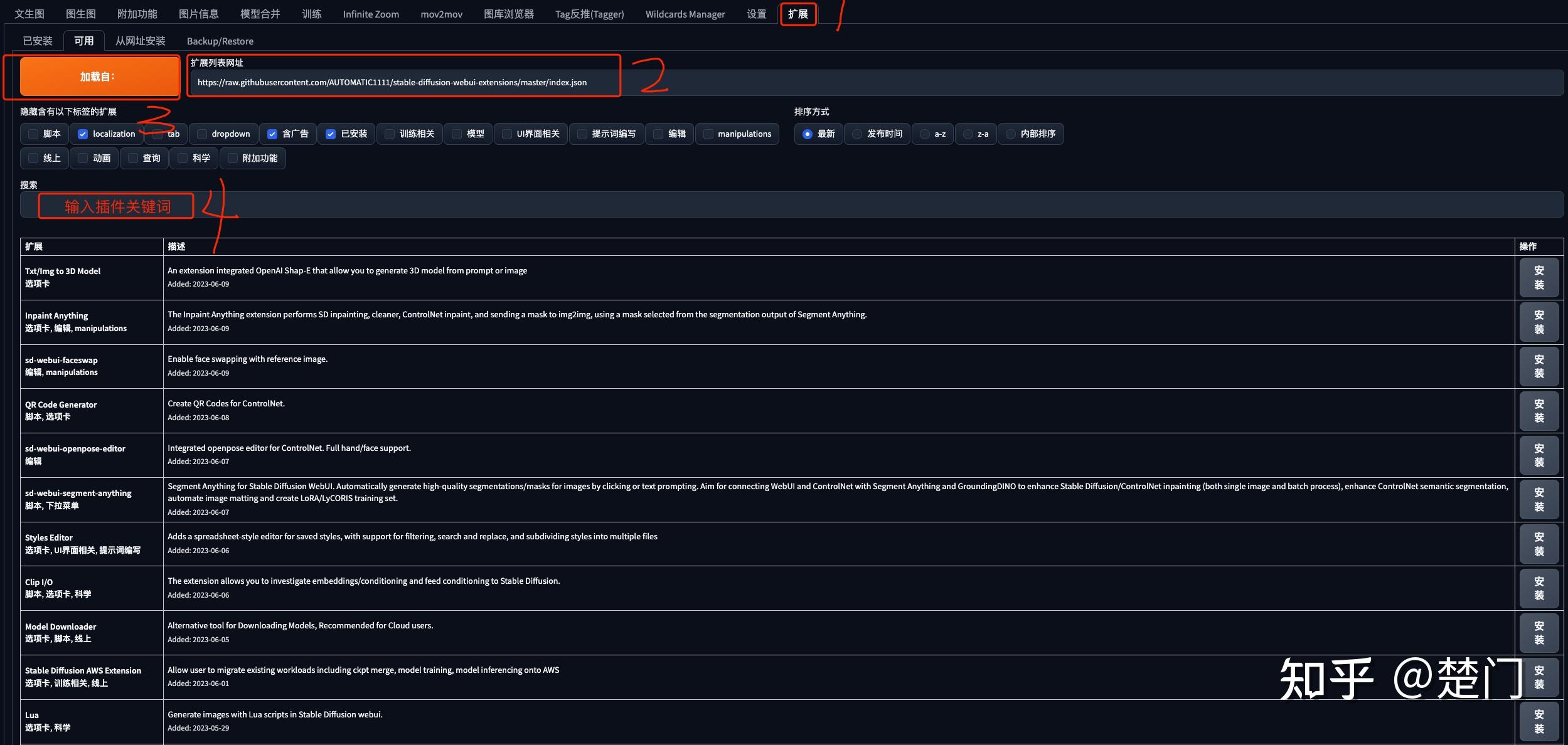This screenshot has width=1568, height=745.
Task: Go to the 图库浏览器 tab
Action: tap(508, 14)
